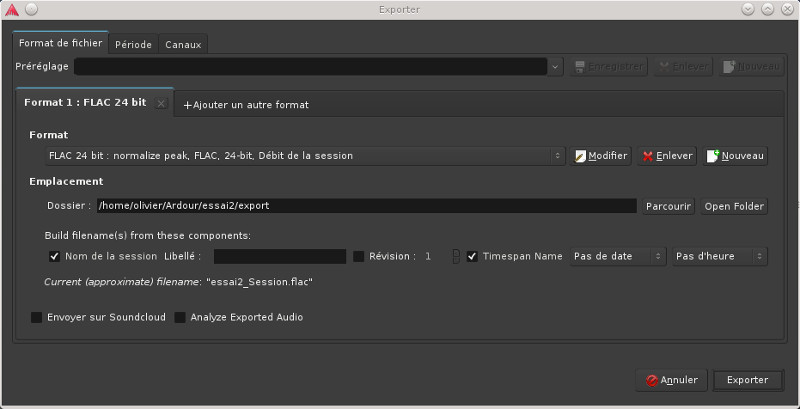Enable the Révision checkbox
Viewport: 800px width, 409px height.
pyautogui.click(x=359, y=256)
